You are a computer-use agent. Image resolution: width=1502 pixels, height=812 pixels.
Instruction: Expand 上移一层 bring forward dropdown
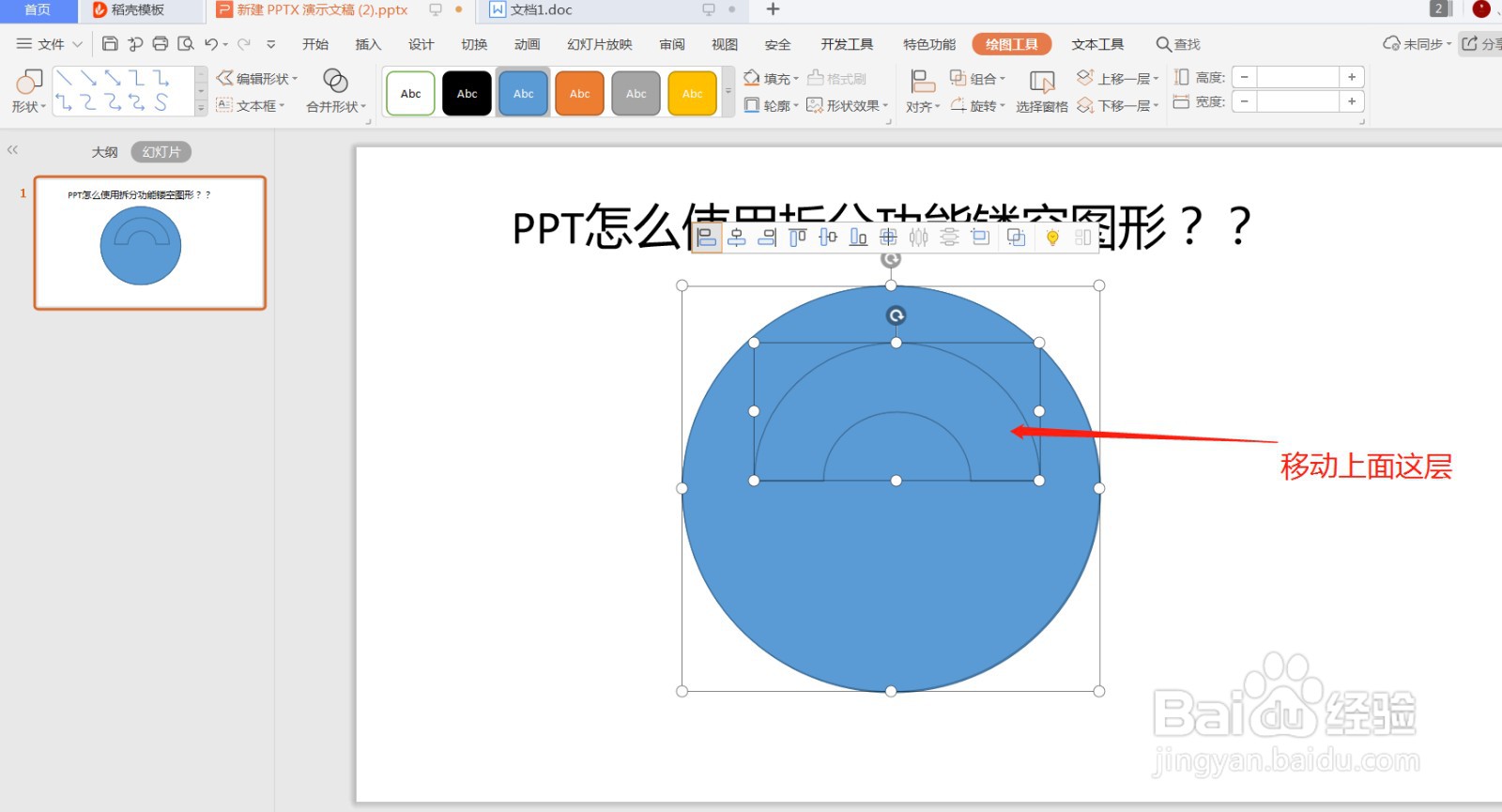(1157, 79)
